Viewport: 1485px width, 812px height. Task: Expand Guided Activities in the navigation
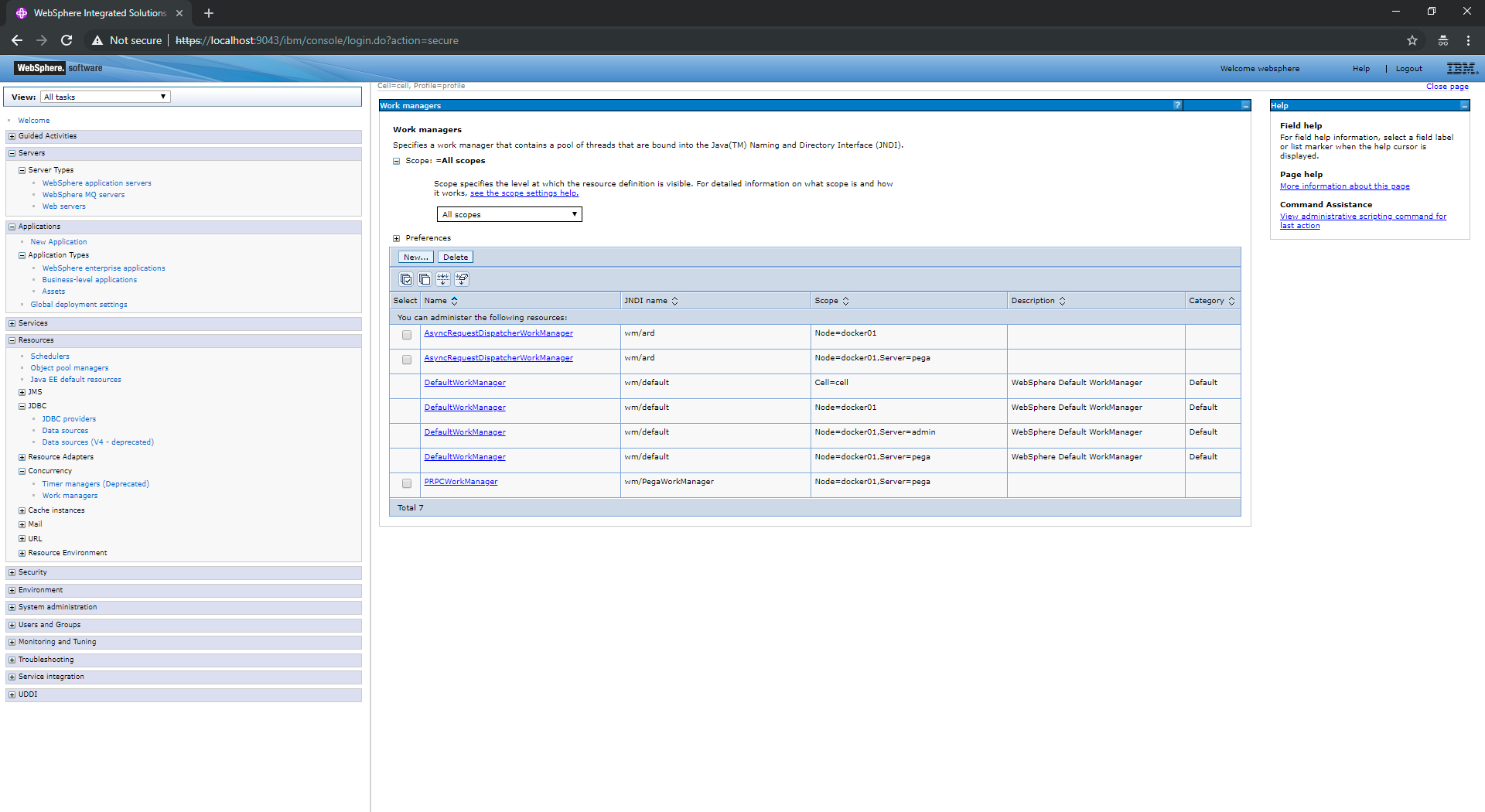tap(12, 136)
